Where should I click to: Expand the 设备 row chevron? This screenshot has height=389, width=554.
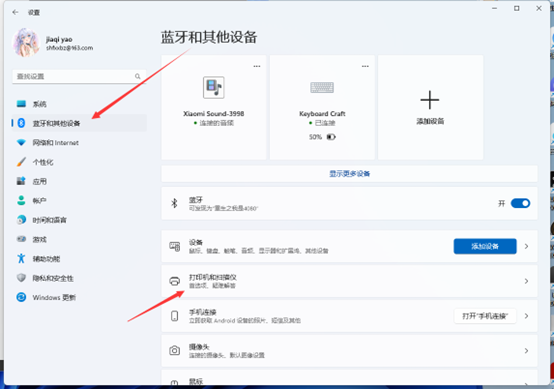(526, 246)
